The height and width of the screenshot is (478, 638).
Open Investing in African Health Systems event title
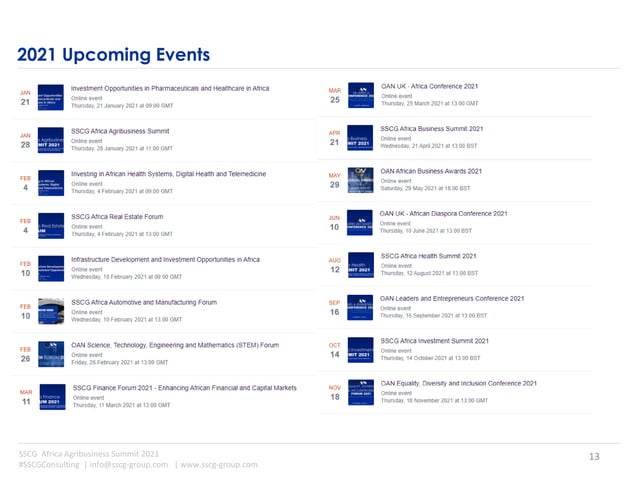tap(168, 174)
